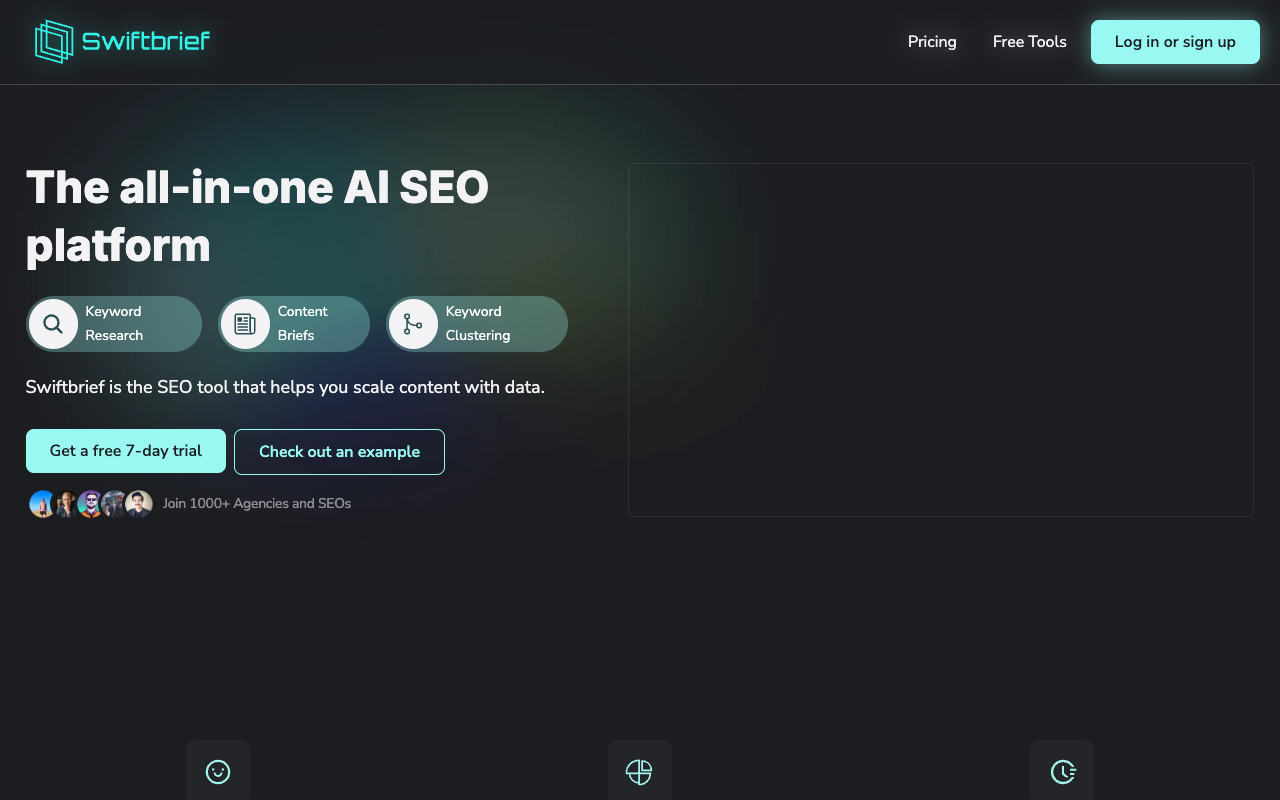This screenshot has height=800, width=1280.
Task: Click the last user avatar
Action: tap(139, 504)
